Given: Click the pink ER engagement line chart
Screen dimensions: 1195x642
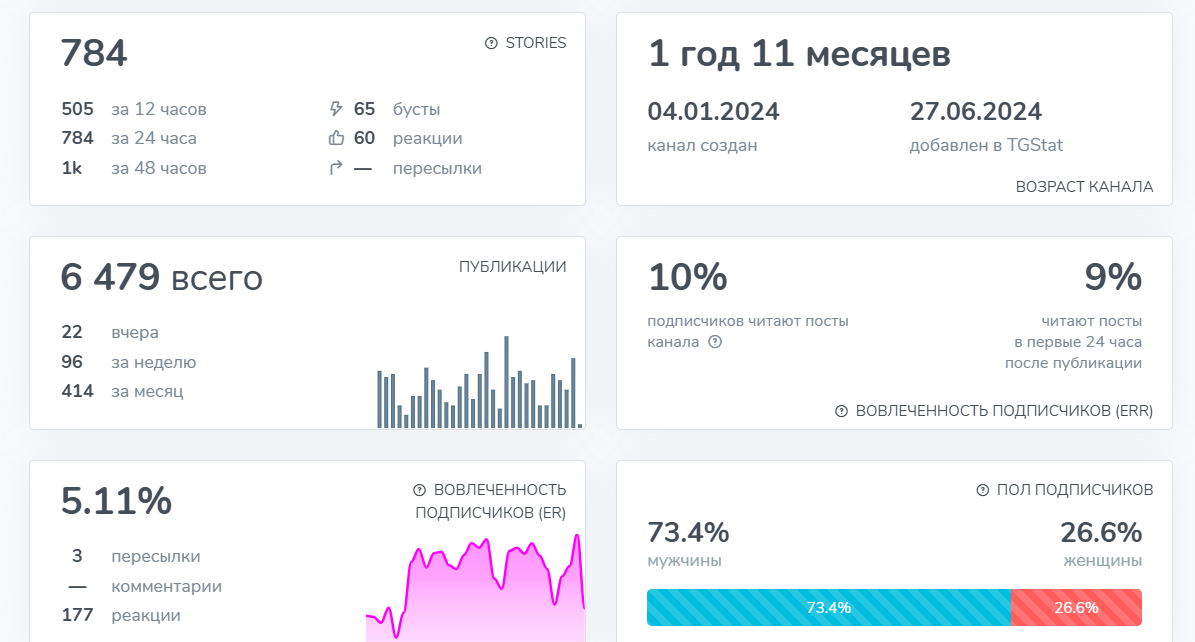Looking at the screenshot, I should click(475, 590).
